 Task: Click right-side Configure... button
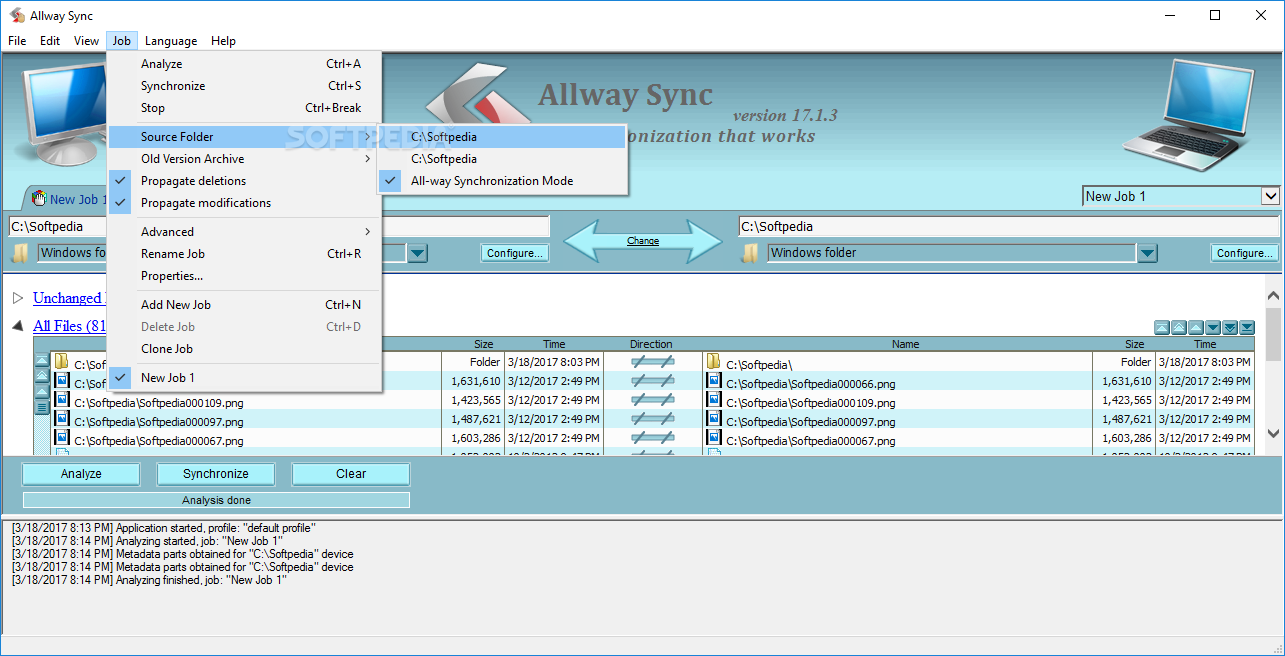tap(1245, 253)
